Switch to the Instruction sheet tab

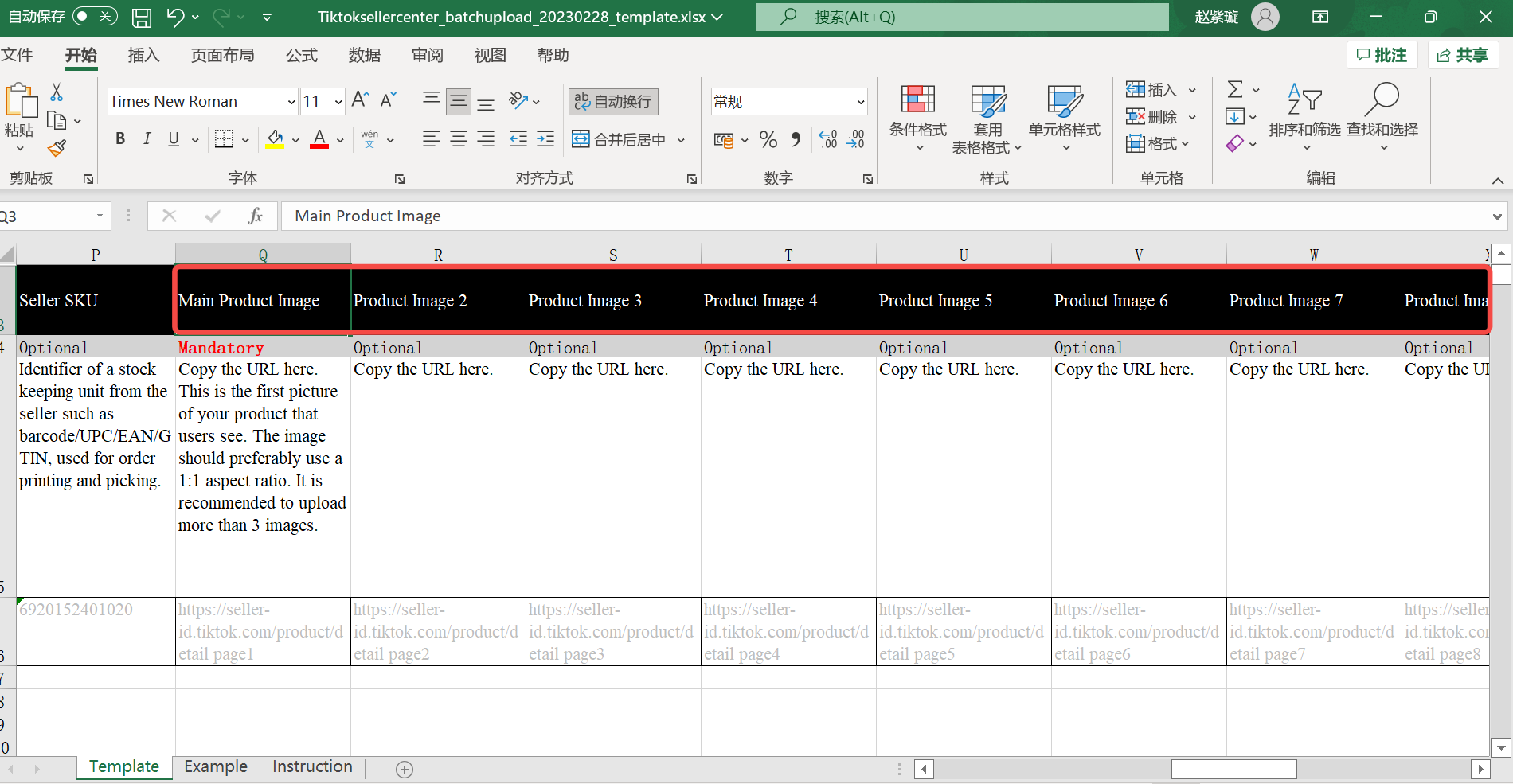pyautogui.click(x=312, y=766)
